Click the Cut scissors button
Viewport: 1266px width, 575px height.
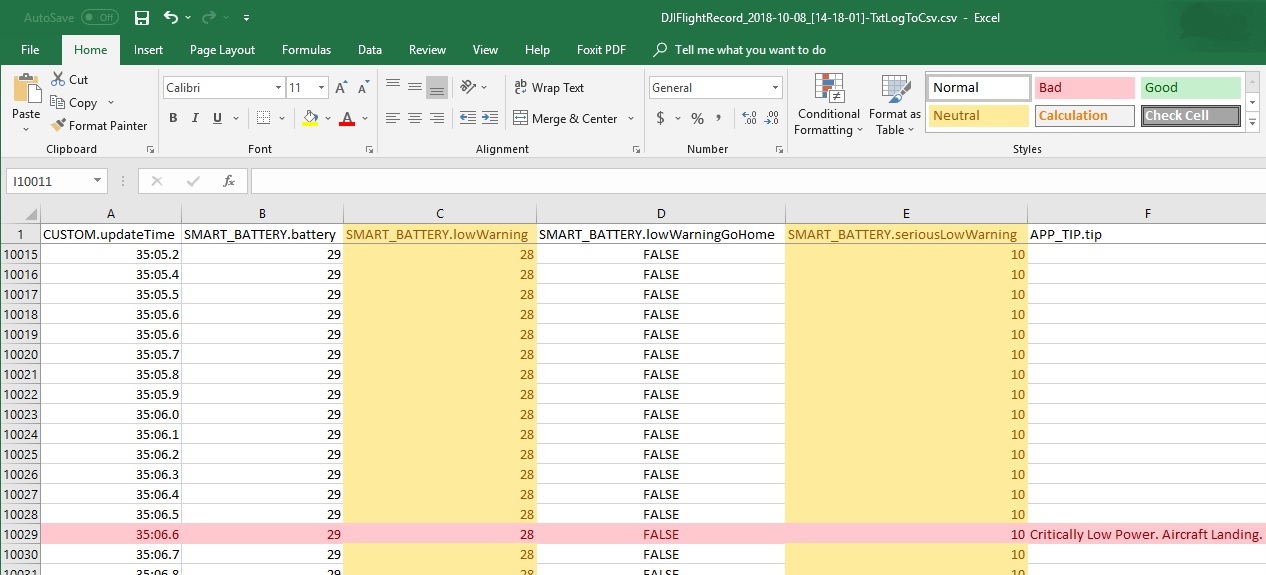[70, 80]
